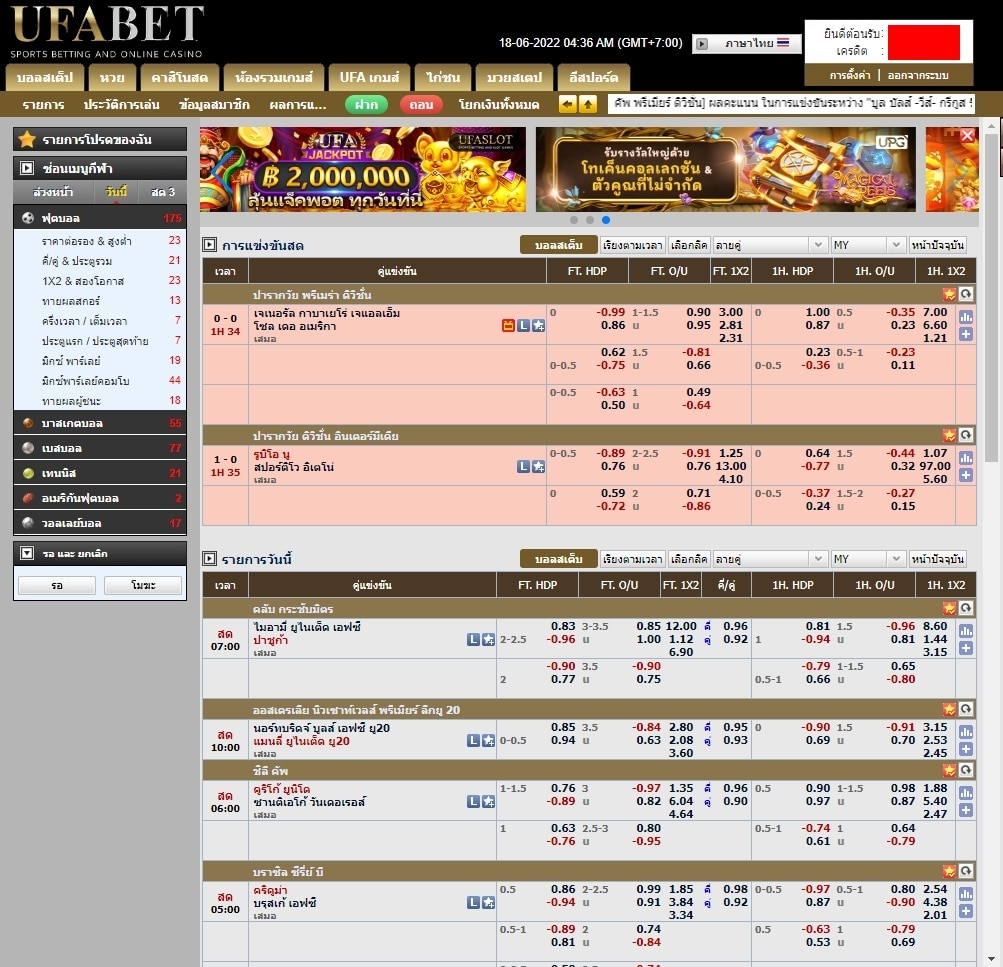Toggle favorite star for Rubio Nu match

coord(538,466)
